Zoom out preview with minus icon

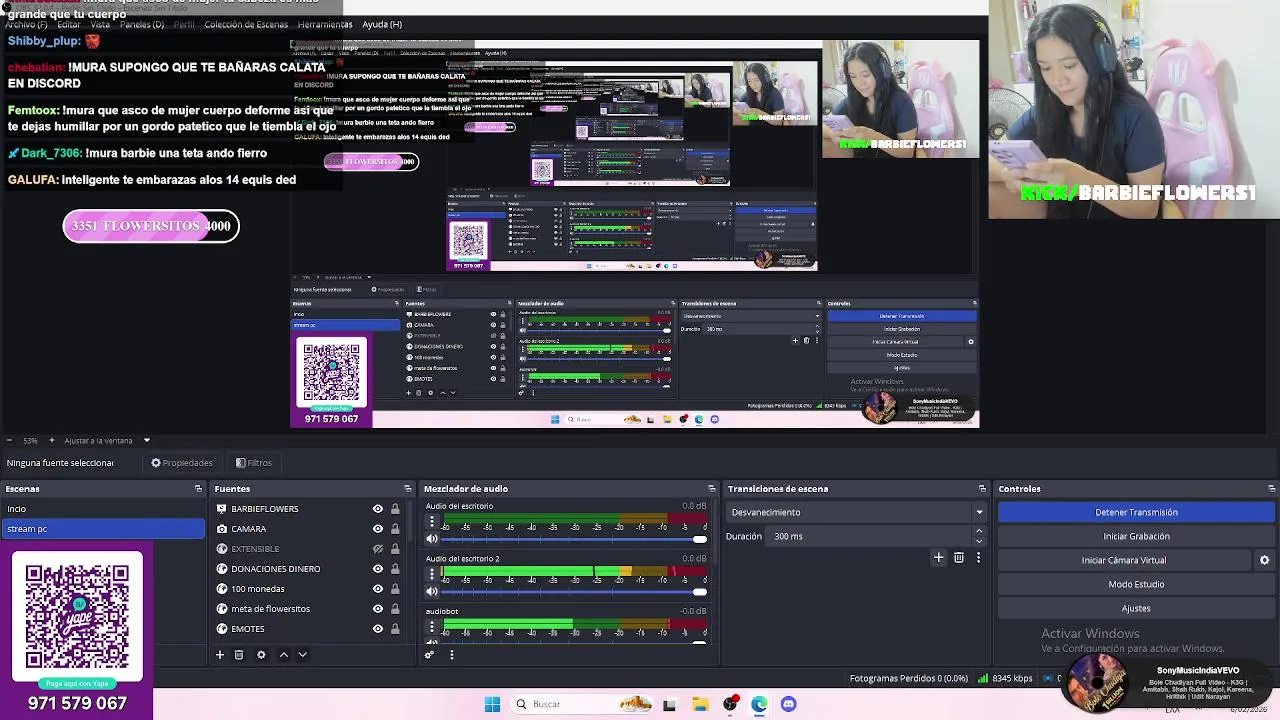click(x=9, y=440)
